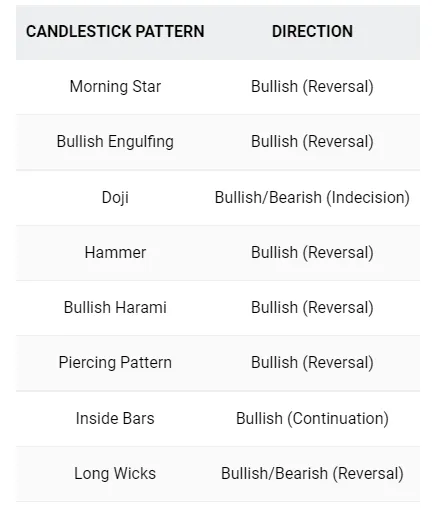Select Bullish (Continuation) direction text

[312, 418]
